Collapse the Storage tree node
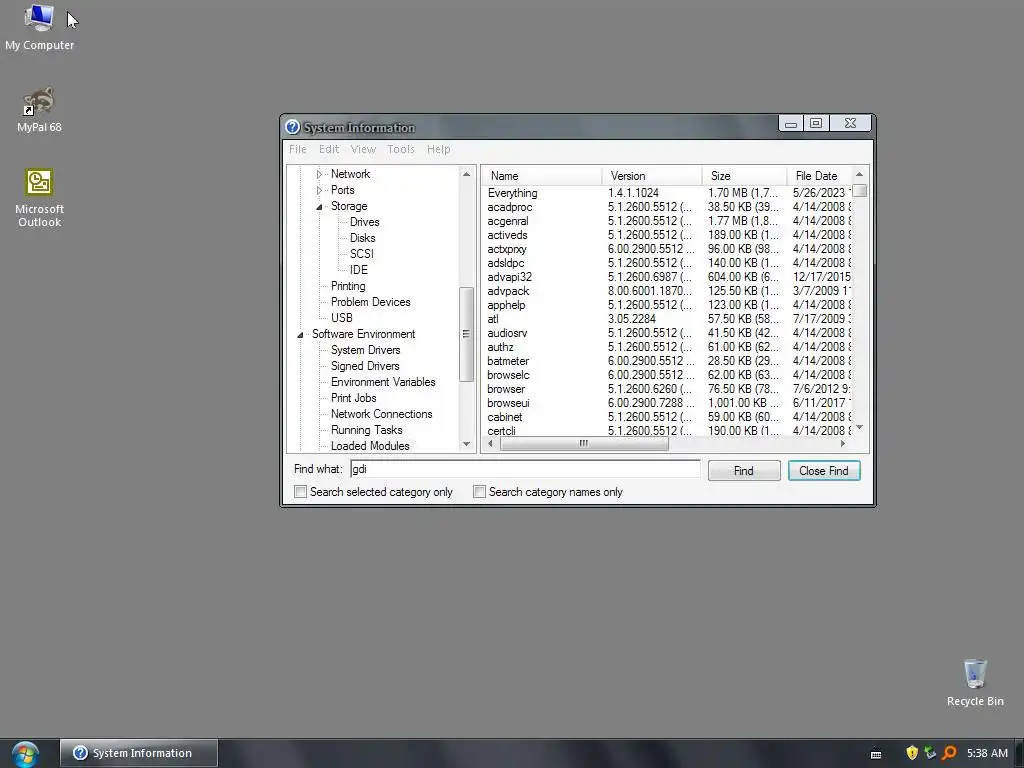The width and height of the screenshot is (1024, 768). tap(319, 206)
